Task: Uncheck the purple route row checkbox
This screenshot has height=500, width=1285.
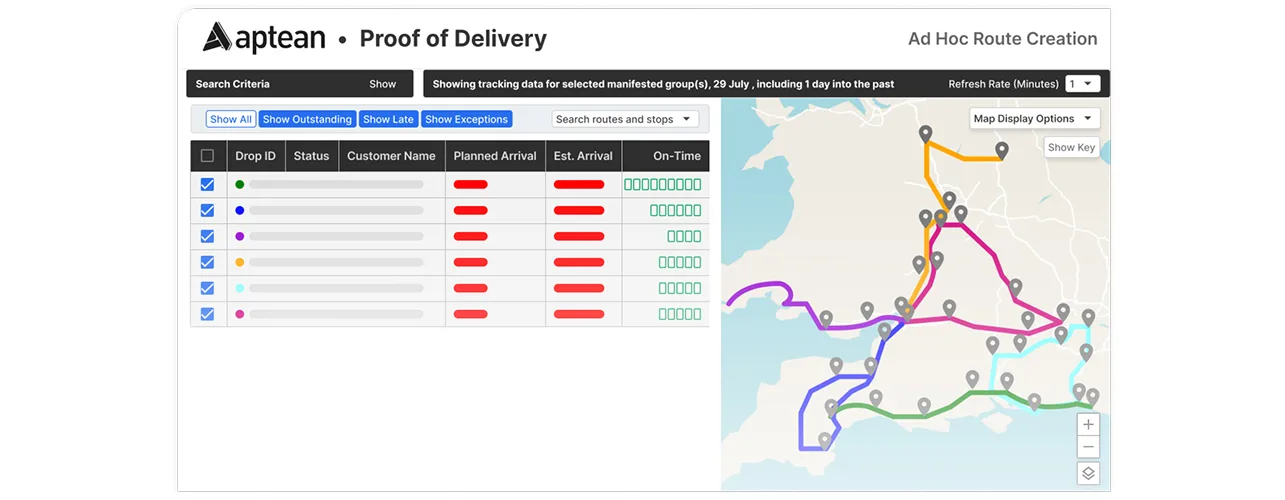Action: click(207, 236)
